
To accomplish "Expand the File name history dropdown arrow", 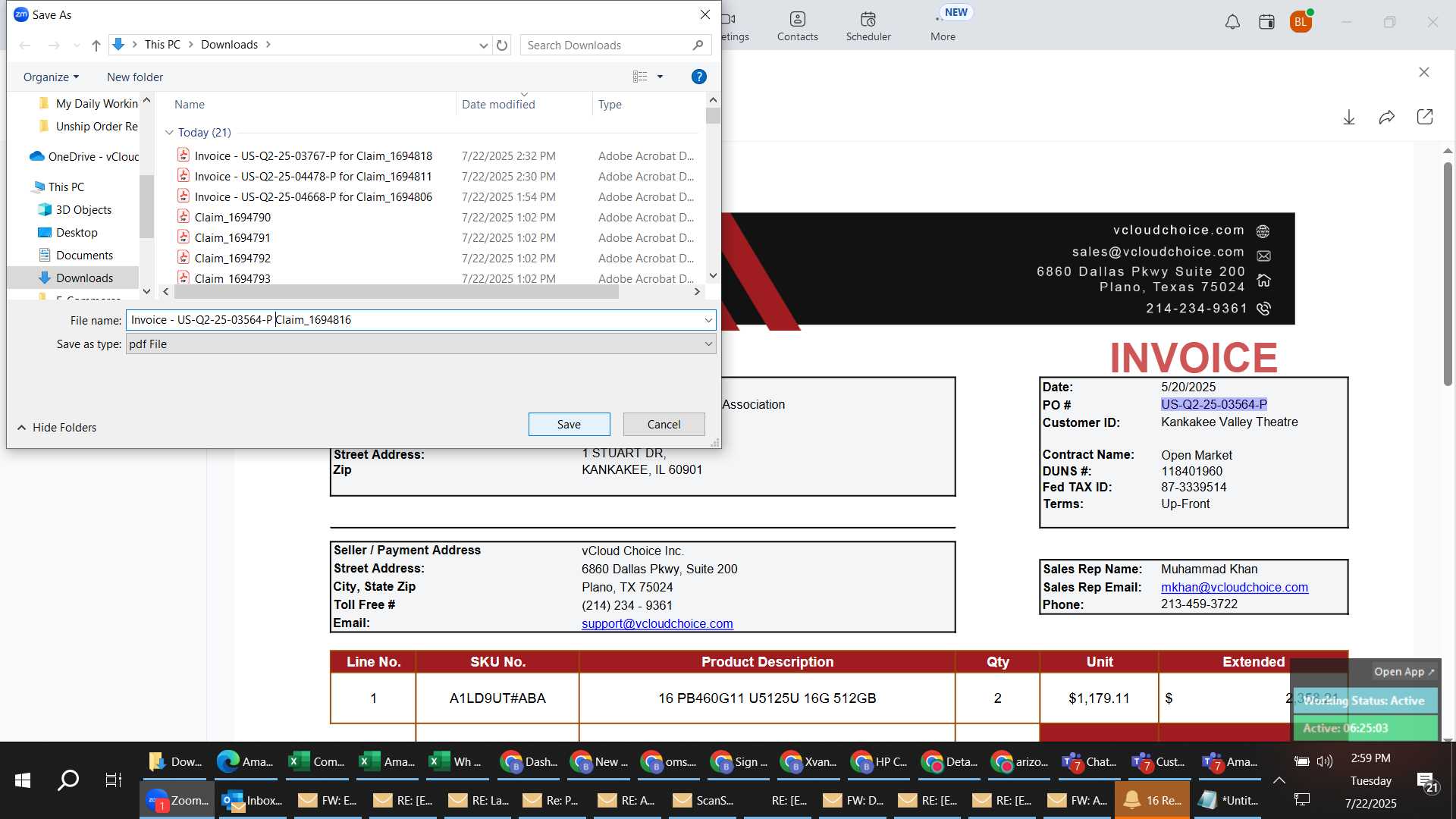I will pyautogui.click(x=708, y=320).
